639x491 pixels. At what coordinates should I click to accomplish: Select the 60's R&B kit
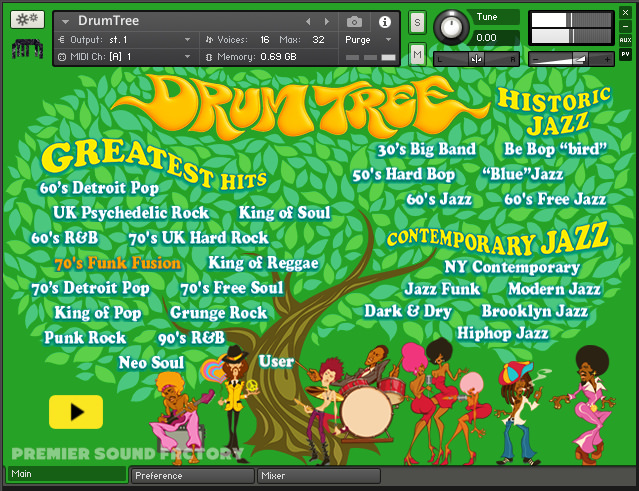(64, 238)
